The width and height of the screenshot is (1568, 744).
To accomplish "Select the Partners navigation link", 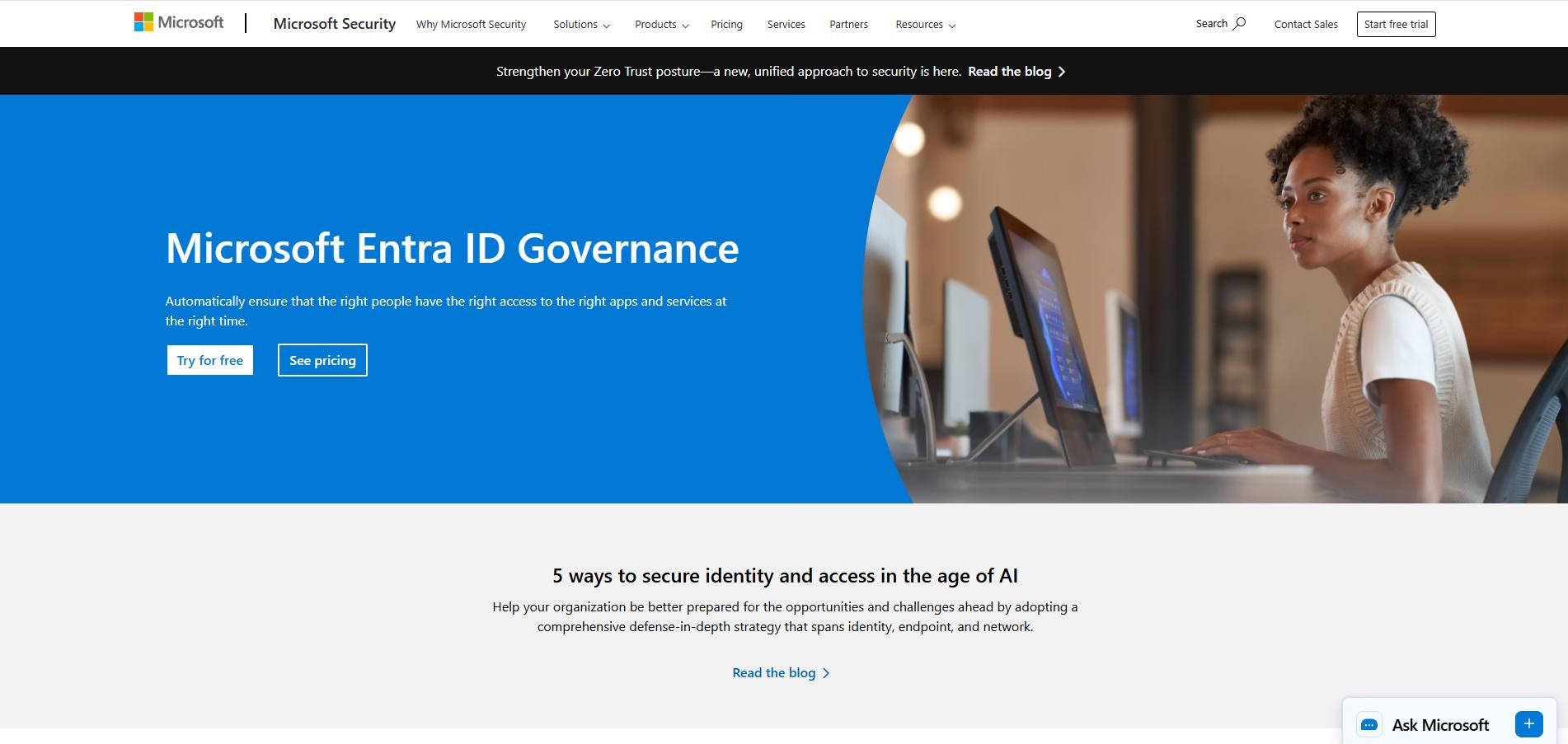I will tap(848, 24).
